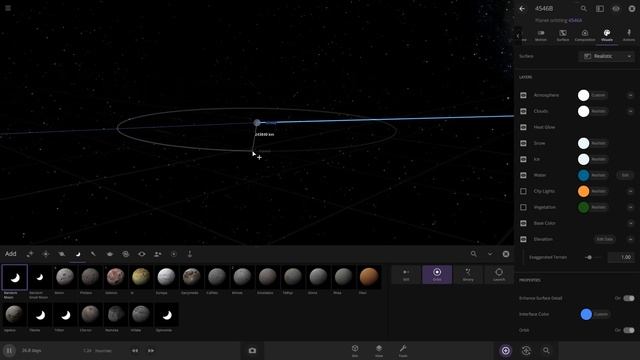Enable the Vegetation layer checkbox

[523, 207]
